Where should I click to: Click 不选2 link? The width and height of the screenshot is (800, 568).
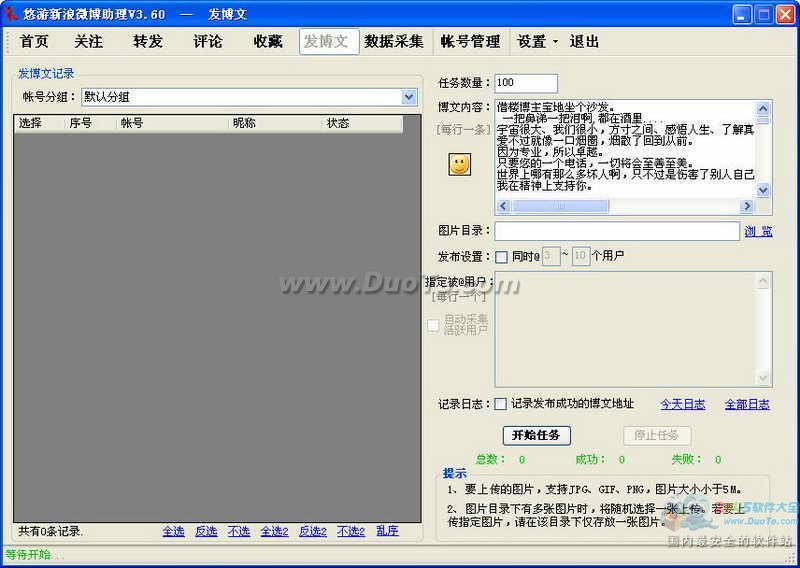click(351, 531)
